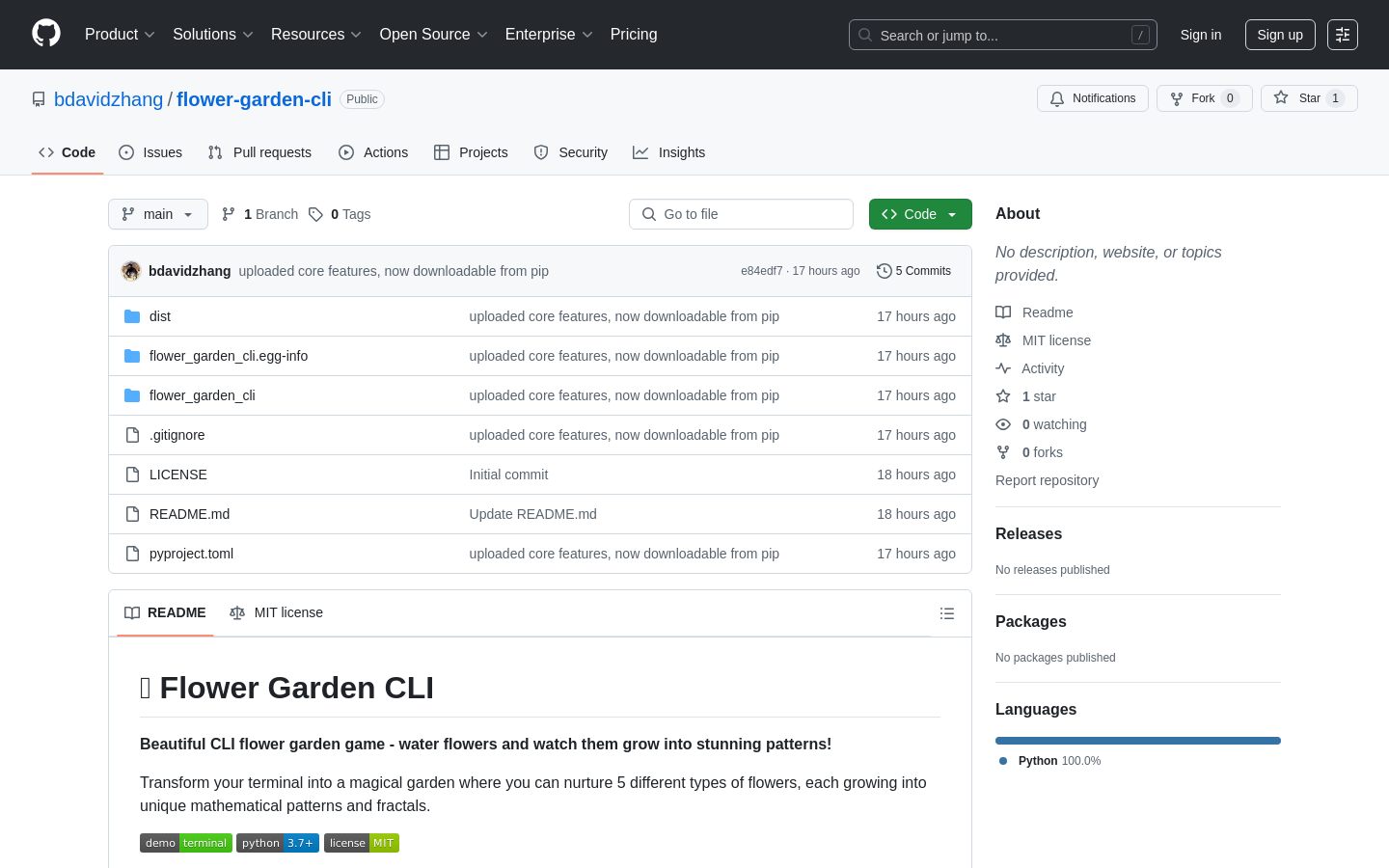Click bdavidzhang's avatar in commit row
1389x868 pixels.
[131, 271]
